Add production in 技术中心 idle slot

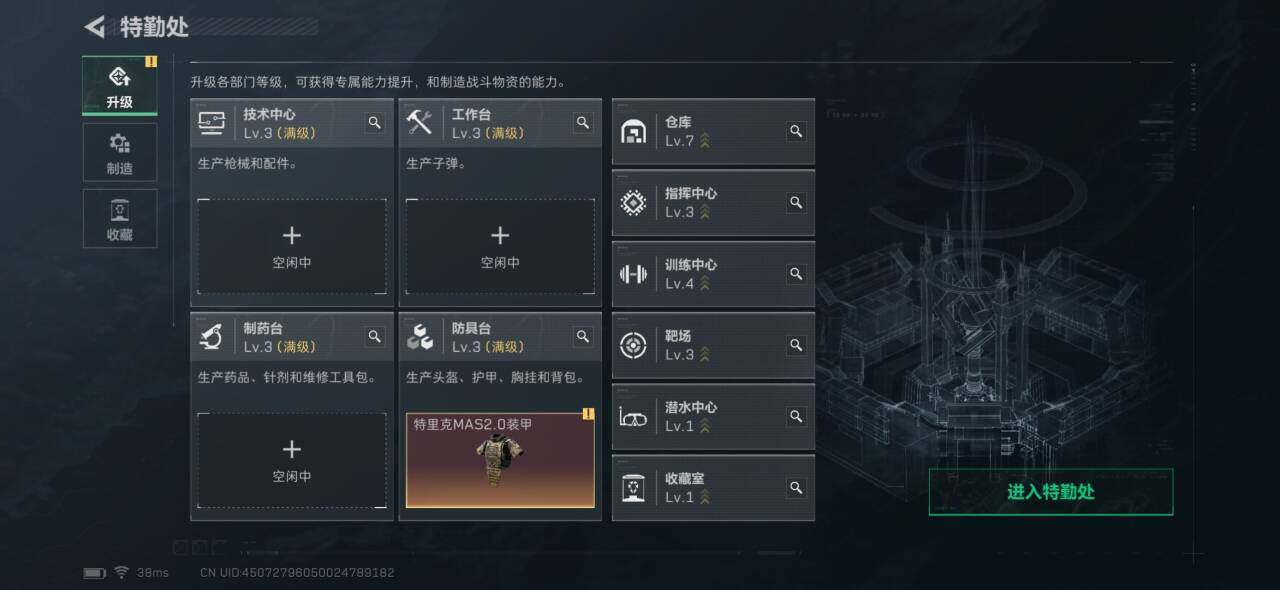point(291,246)
